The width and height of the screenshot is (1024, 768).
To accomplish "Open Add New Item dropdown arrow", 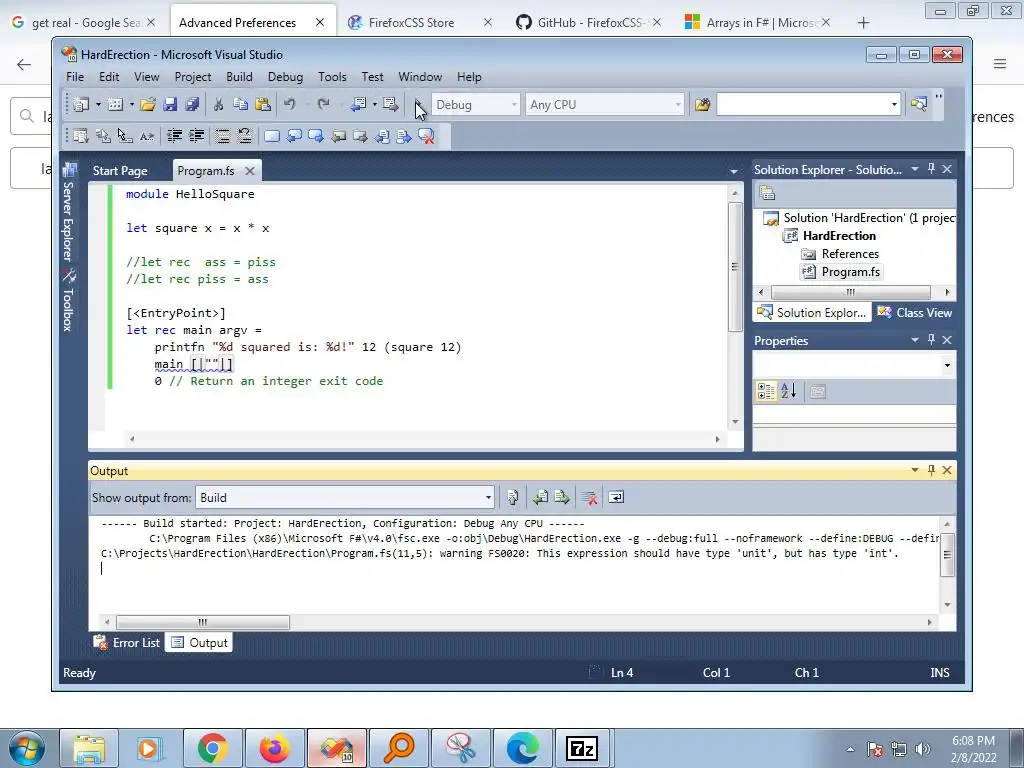I will [131, 104].
